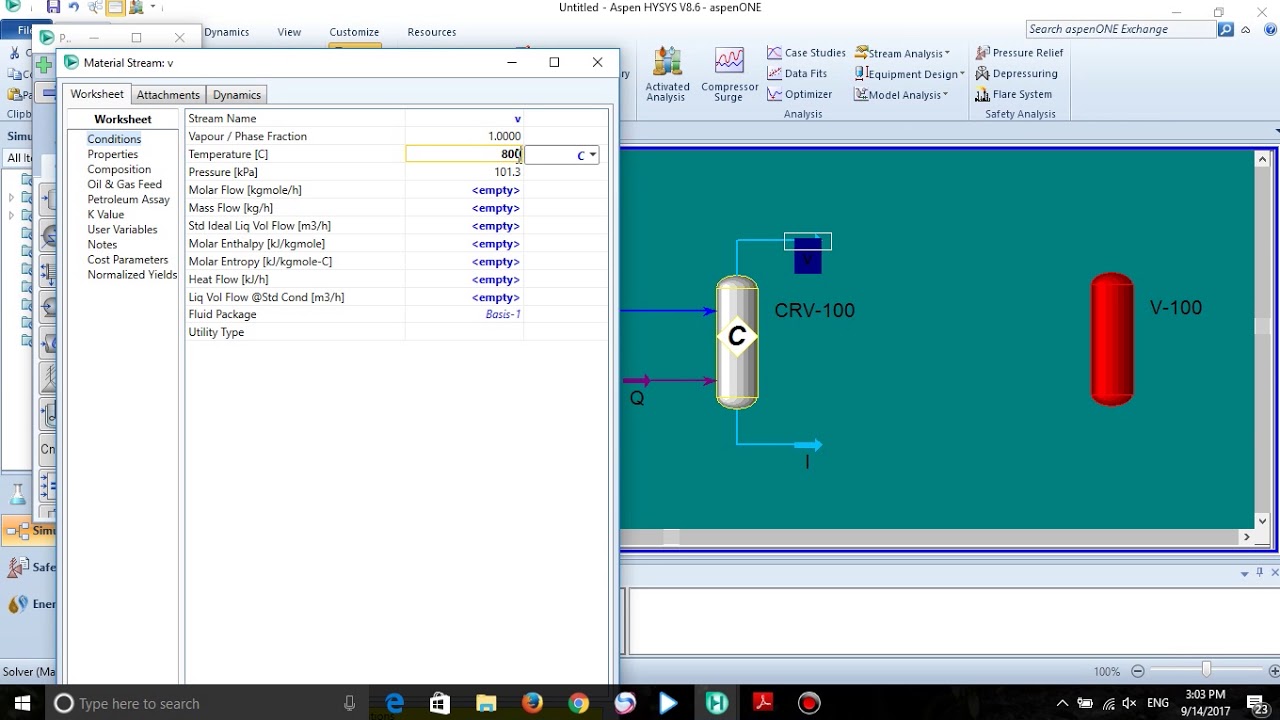Select the CRV-100 reactor on the flowsheet
The height and width of the screenshot is (720, 1280).
click(737, 341)
